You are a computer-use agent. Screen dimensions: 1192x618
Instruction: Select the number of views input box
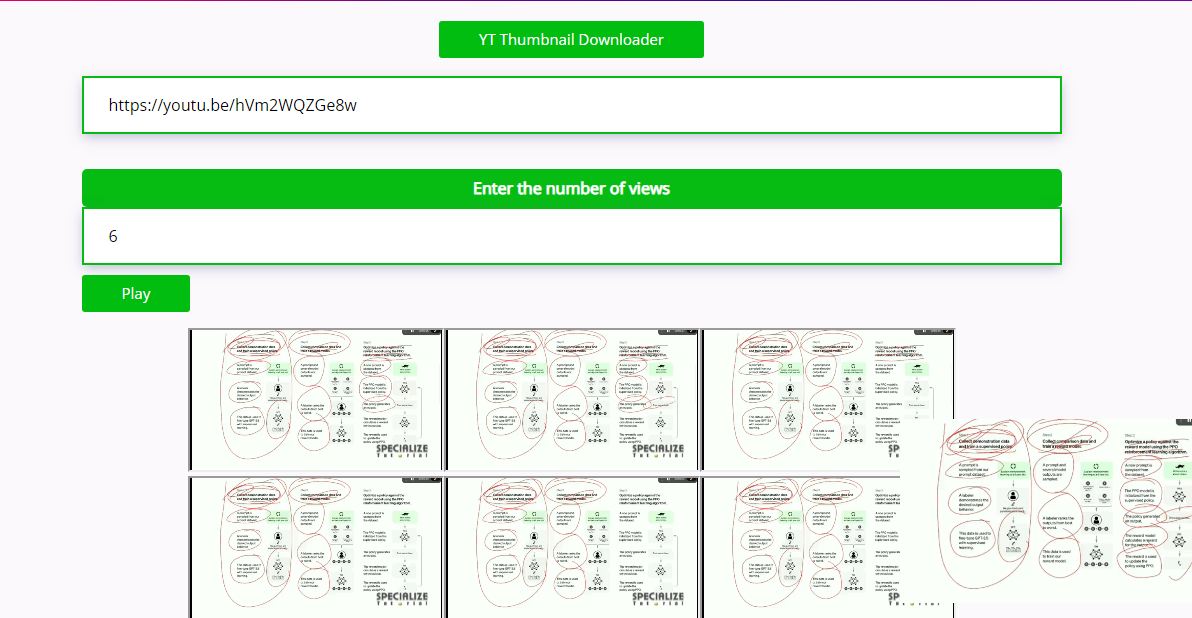[572, 236]
